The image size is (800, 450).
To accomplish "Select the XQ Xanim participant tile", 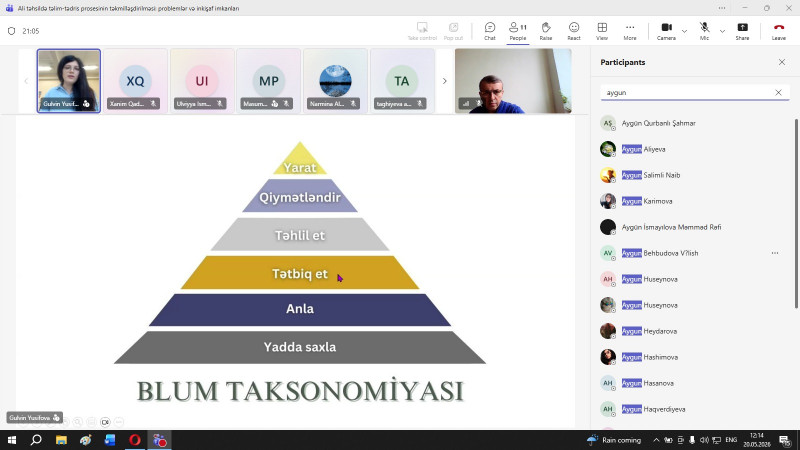I will point(135,81).
